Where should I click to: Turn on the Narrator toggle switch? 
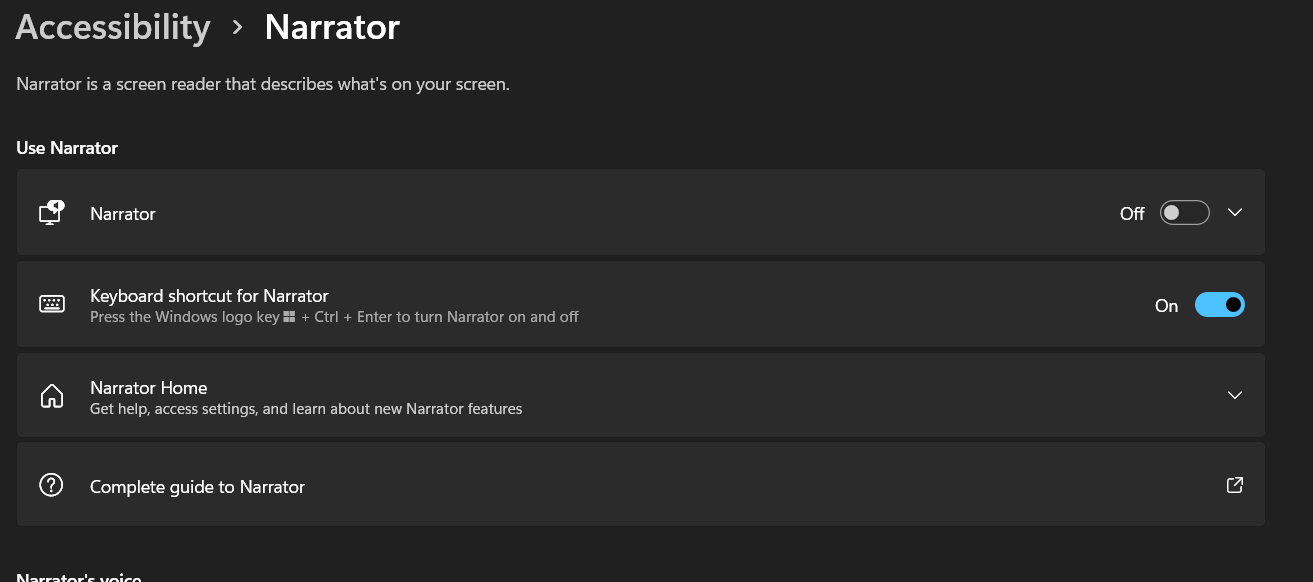pyautogui.click(x=1185, y=213)
